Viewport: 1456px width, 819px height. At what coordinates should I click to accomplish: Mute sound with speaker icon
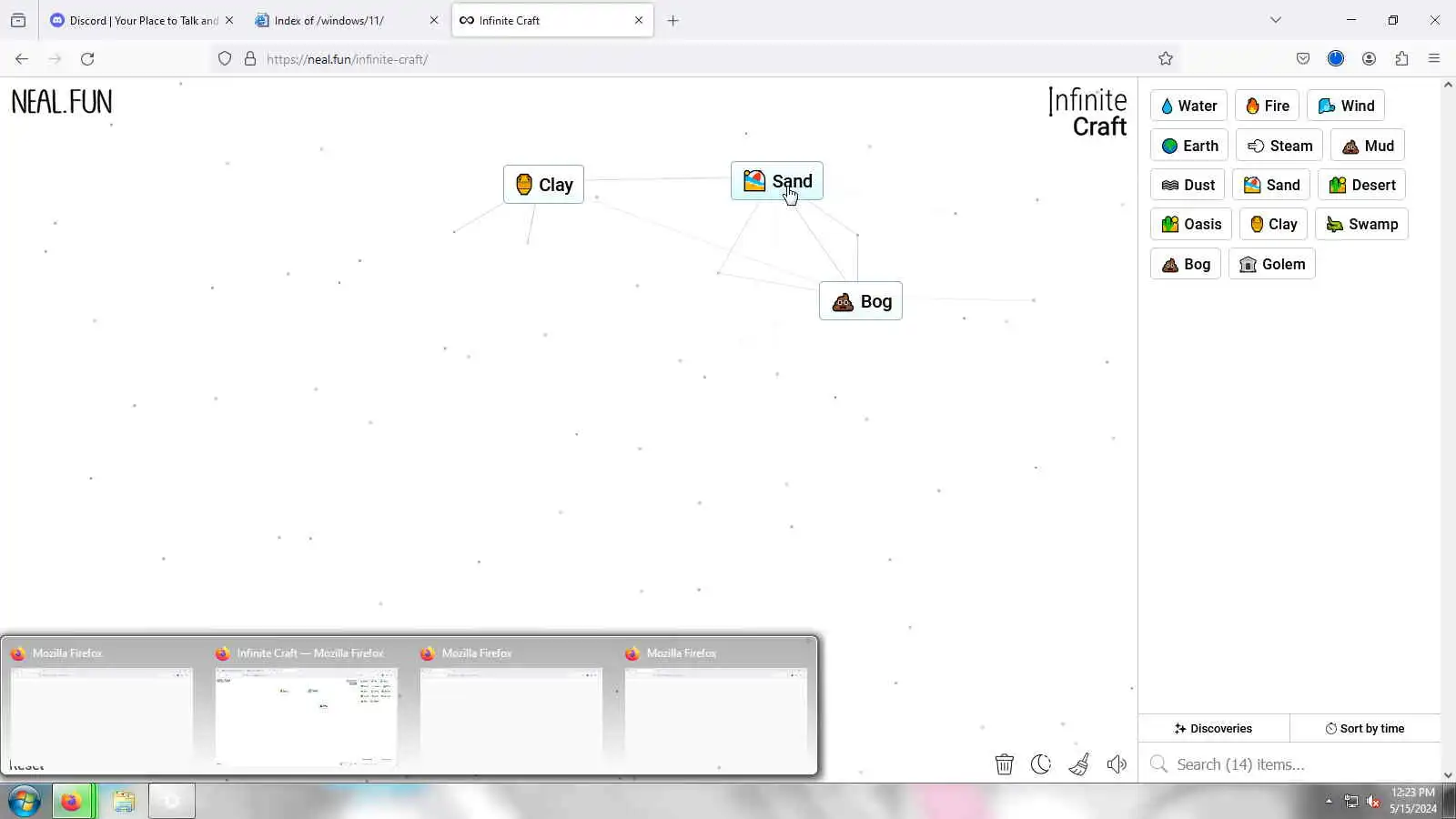pyautogui.click(x=1117, y=764)
